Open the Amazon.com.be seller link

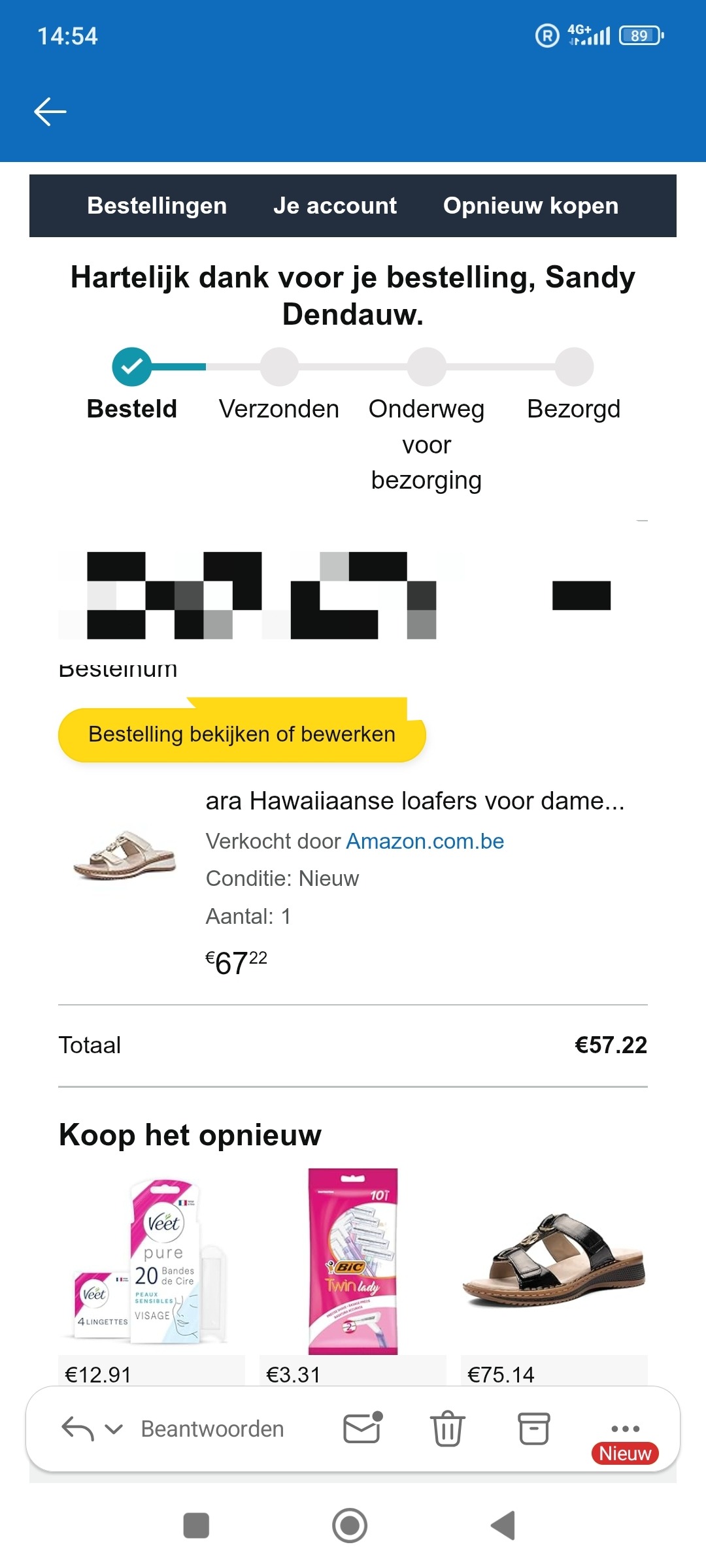[x=424, y=841]
